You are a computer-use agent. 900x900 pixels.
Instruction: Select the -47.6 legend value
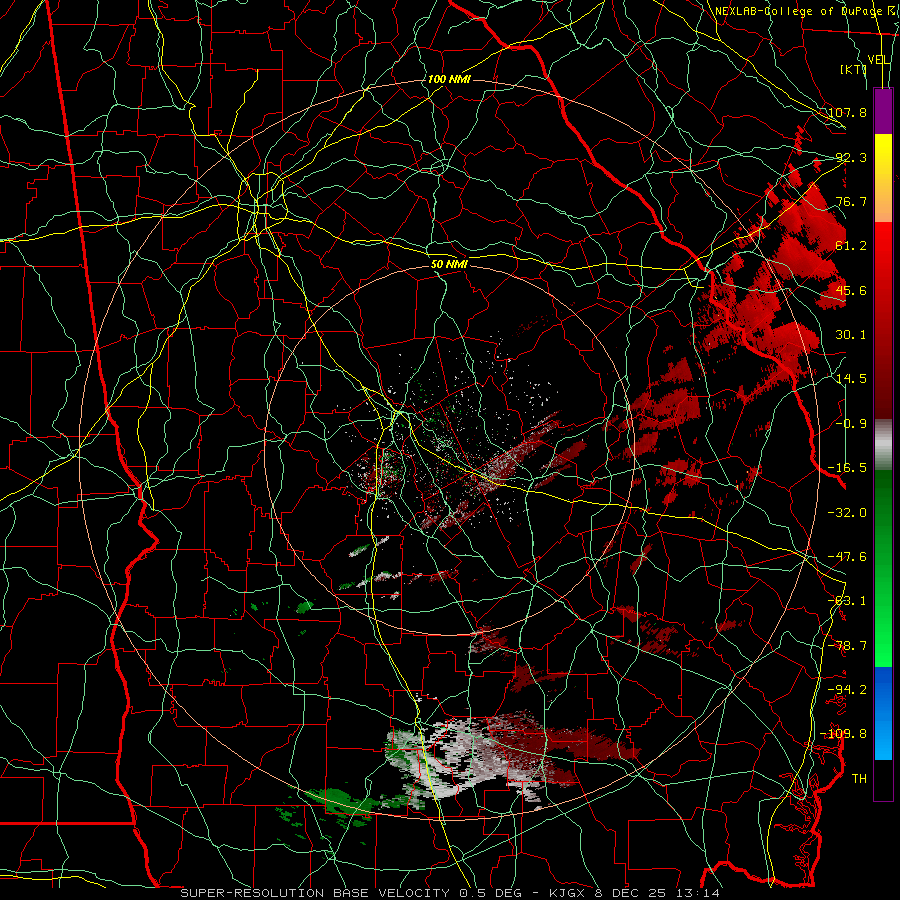pyautogui.click(x=847, y=556)
